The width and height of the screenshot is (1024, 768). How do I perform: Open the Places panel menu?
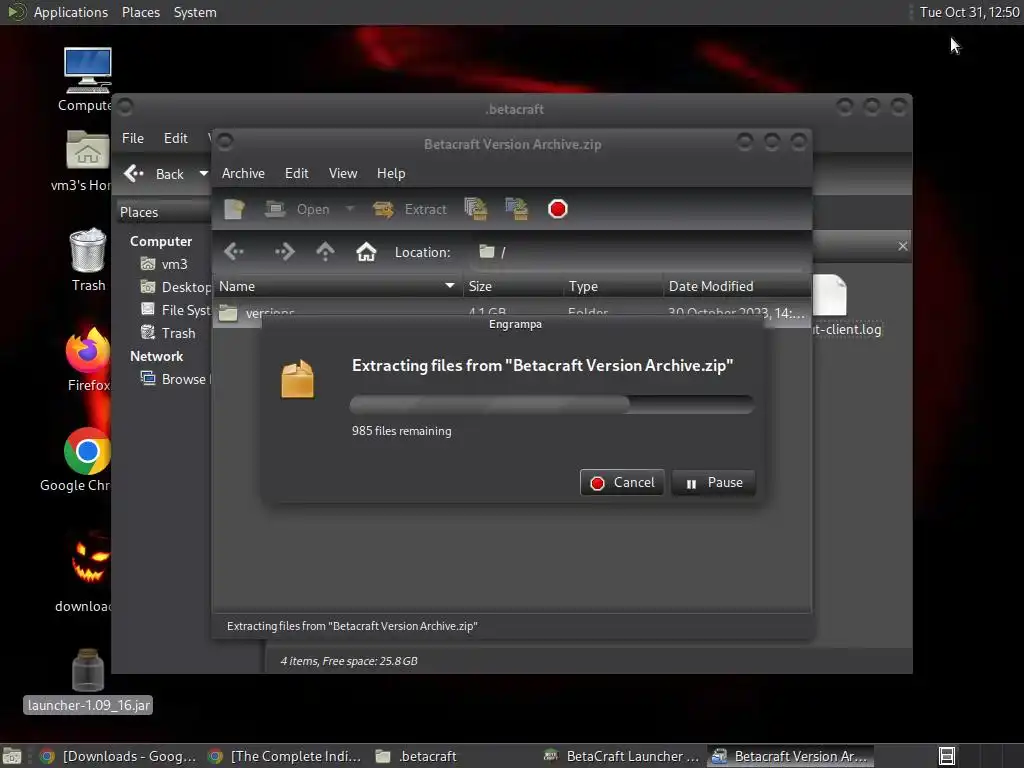pos(140,12)
